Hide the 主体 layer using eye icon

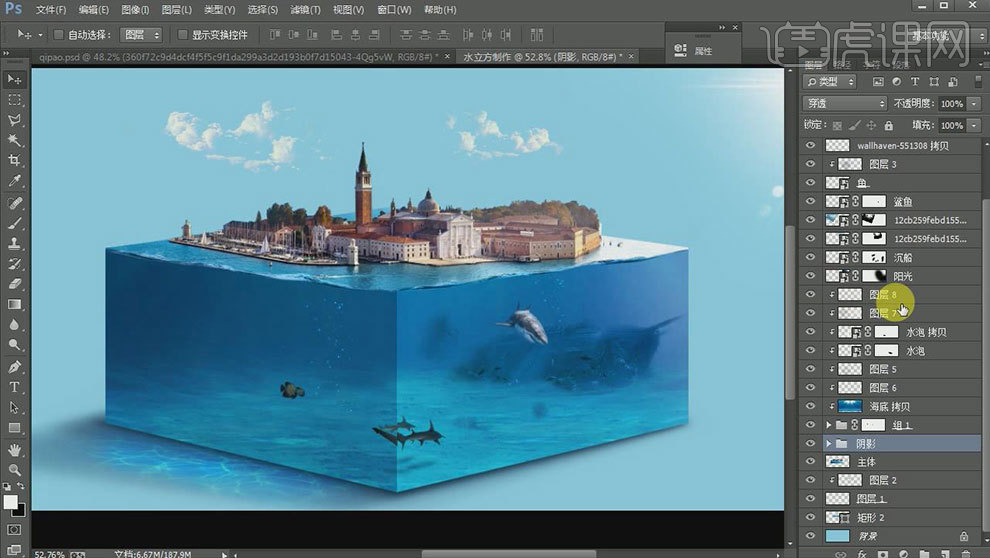(810, 462)
